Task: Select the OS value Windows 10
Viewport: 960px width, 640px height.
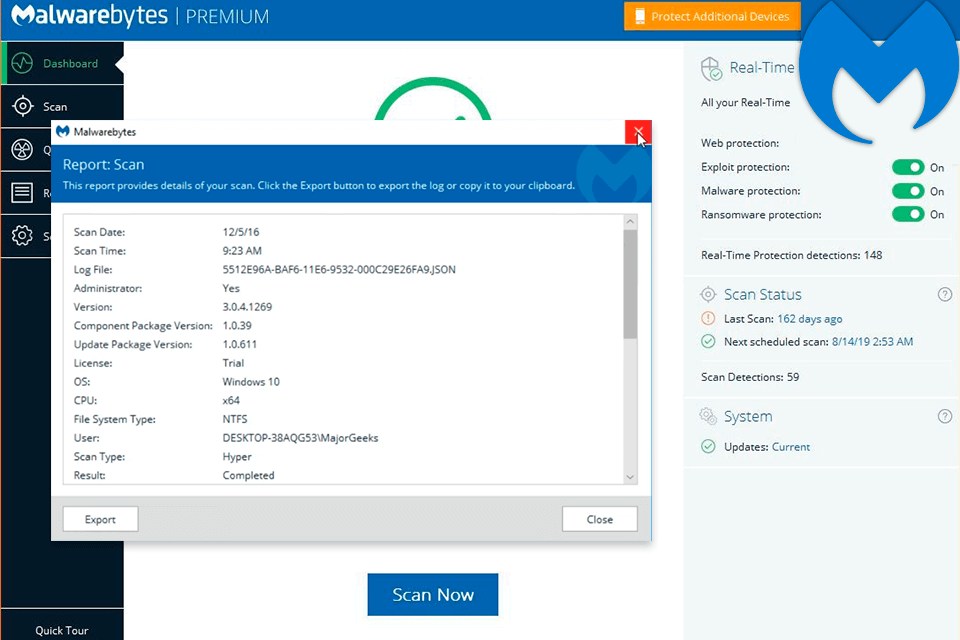Action: (251, 382)
